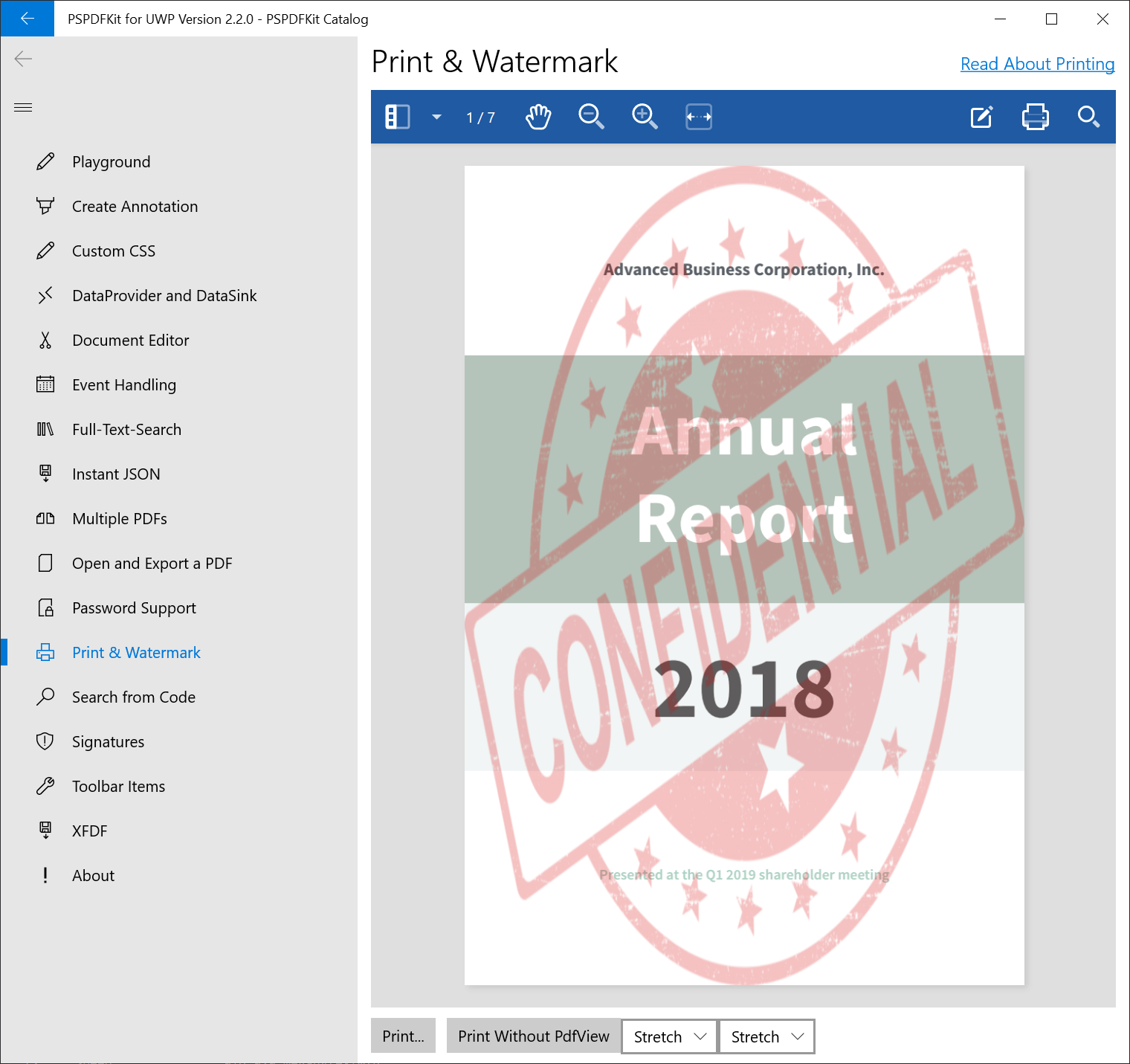Viewport: 1130px width, 1064px height.
Task: Click the print icon in the toolbar
Action: coord(1035,117)
